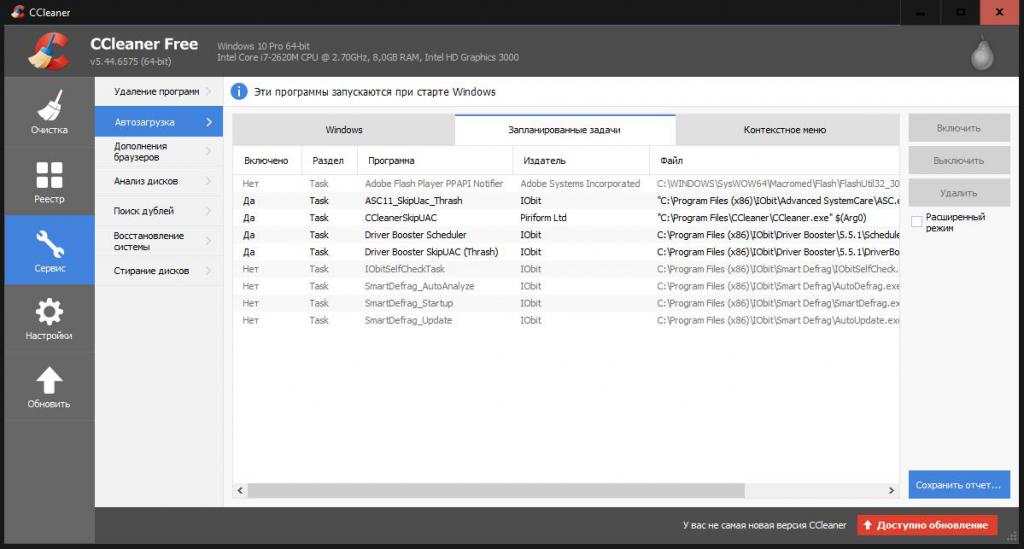This screenshot has height=549, width=1024.
Task: Click the scrollbar left arrow
Action: [x=240, y=490]
